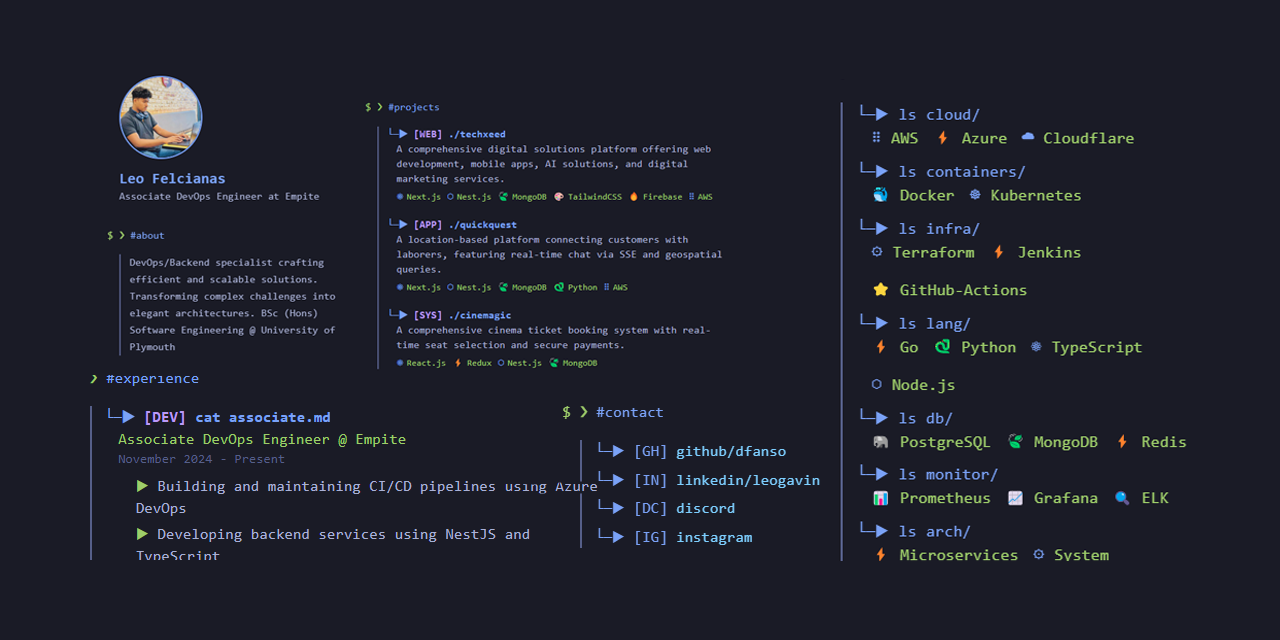Click the Redis lightning icon
Screen dimensions: 1280x640
click(1122, 442)
